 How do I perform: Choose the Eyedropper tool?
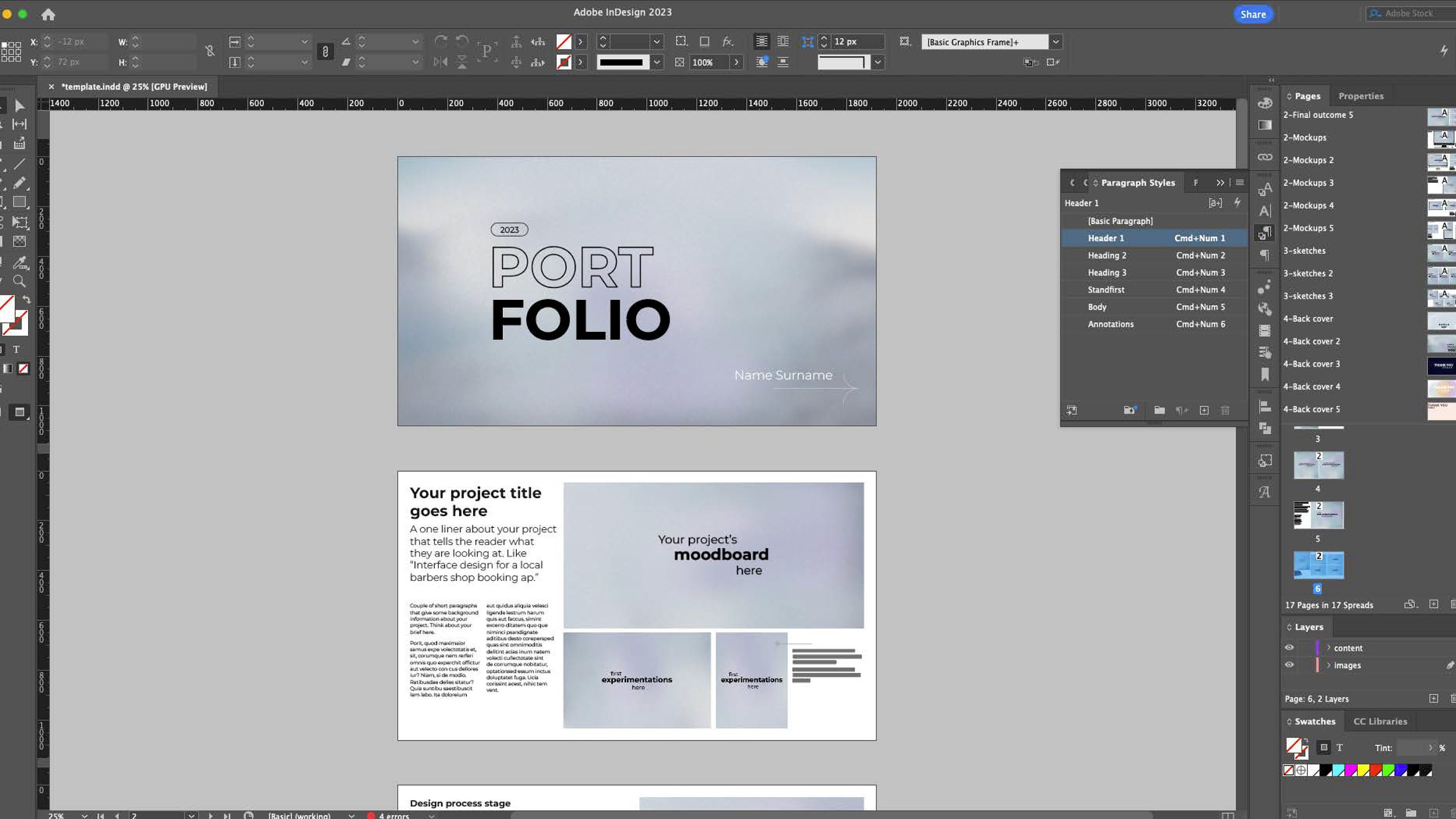(20, 262)
